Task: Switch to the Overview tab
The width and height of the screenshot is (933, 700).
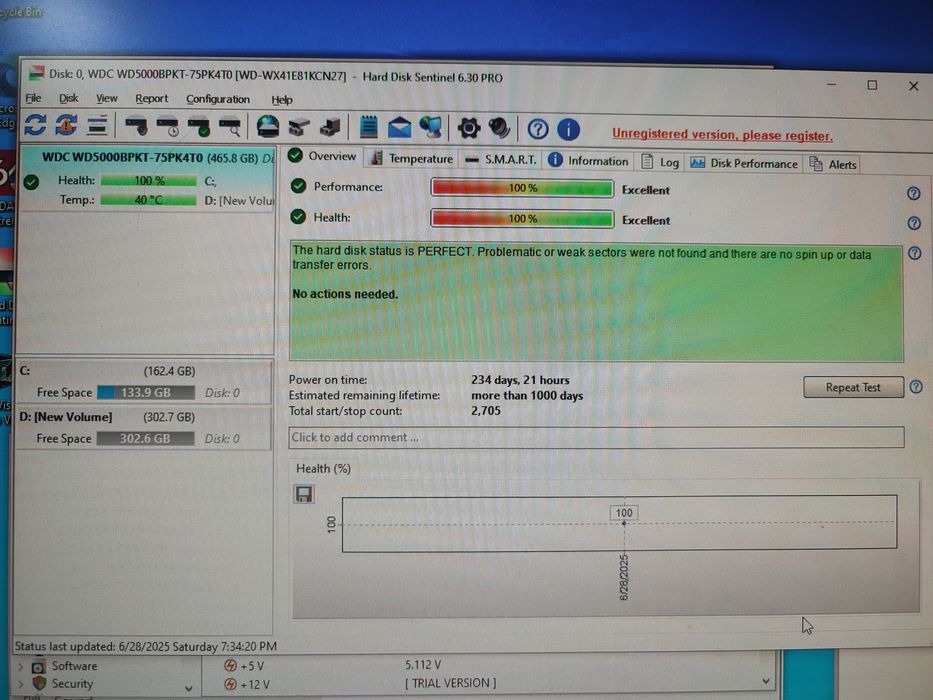Action: 322,157
